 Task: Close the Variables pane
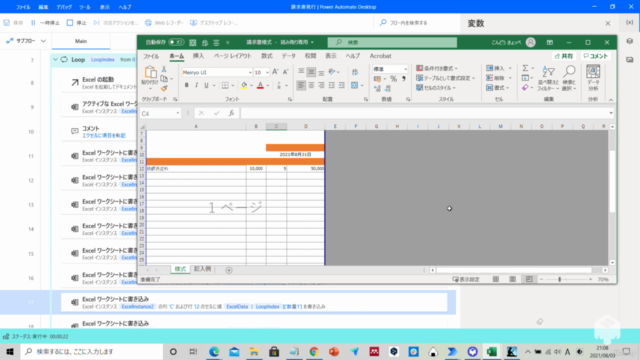[608, 23]
